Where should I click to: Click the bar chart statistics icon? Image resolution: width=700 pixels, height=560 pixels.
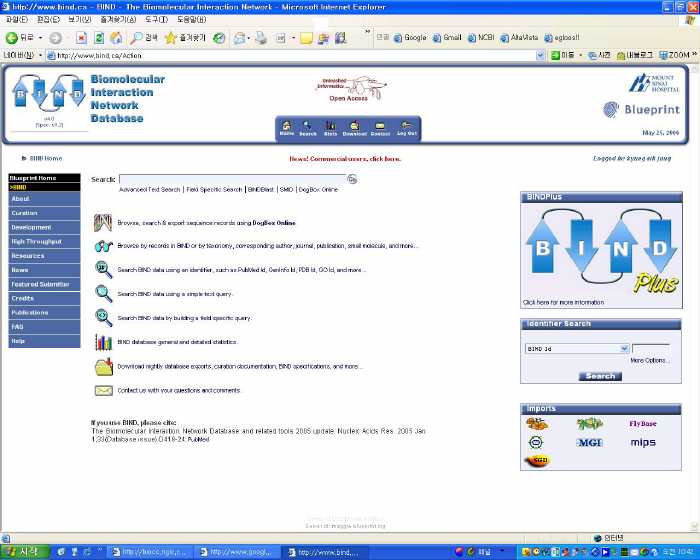pos(103,342)
